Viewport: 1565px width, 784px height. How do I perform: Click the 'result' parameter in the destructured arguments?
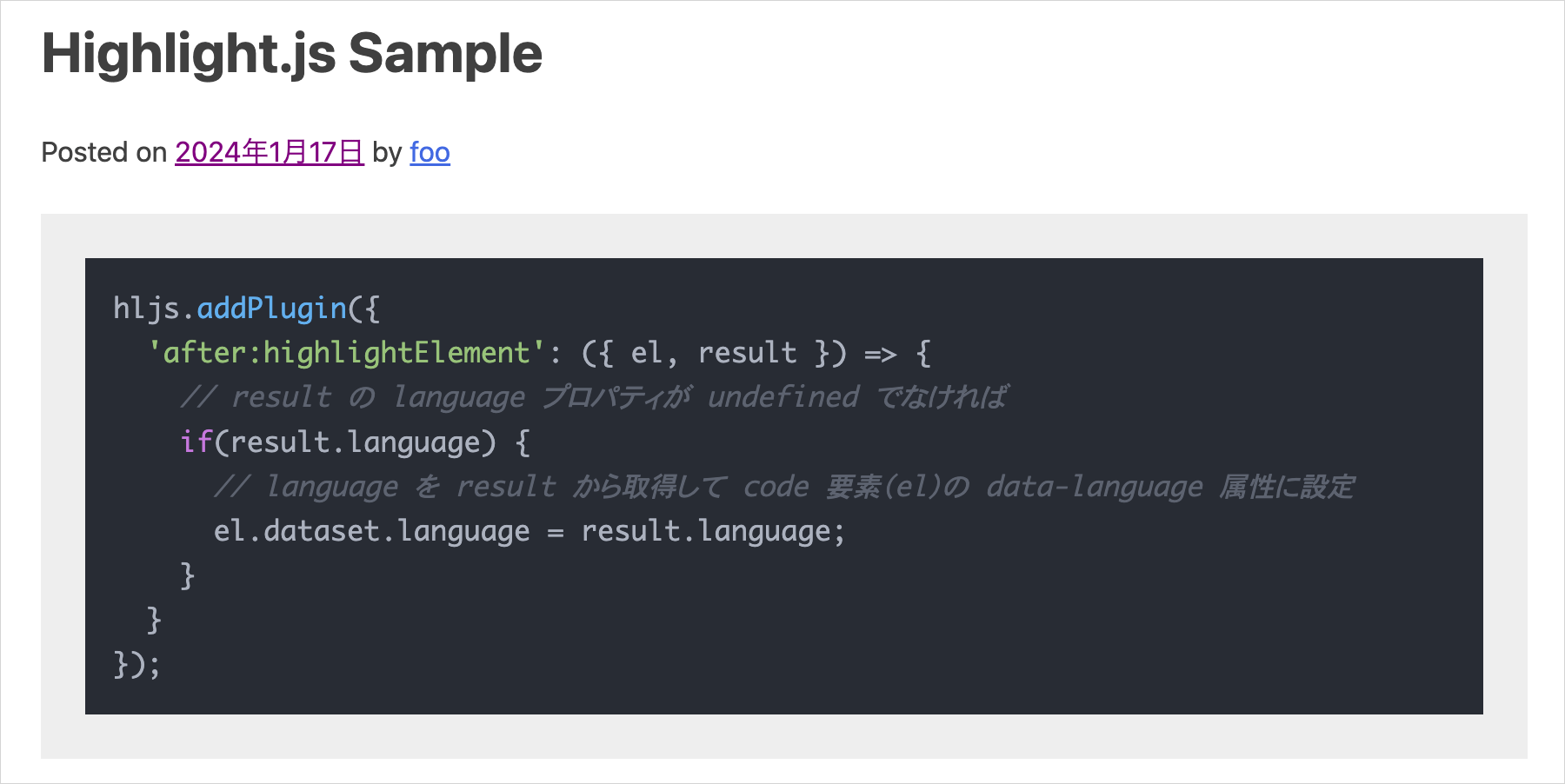point(747,353)
